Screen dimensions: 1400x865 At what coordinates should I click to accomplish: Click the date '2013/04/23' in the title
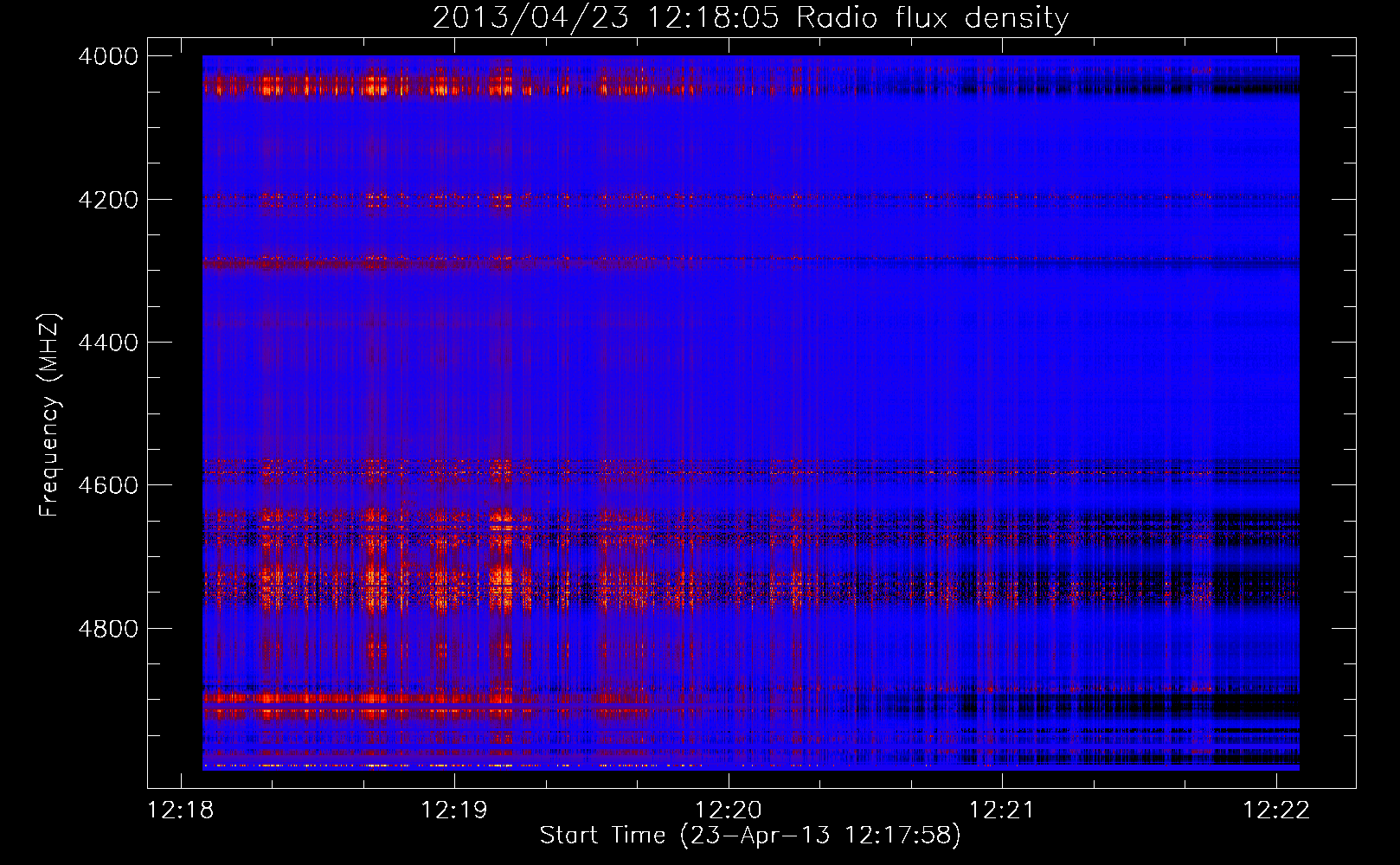coord(530,17)
